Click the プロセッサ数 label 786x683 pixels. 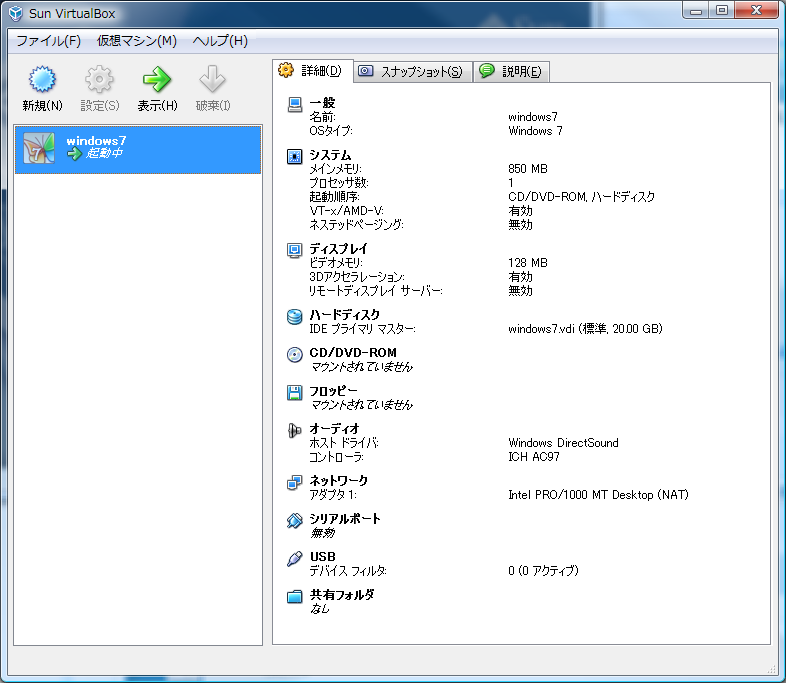[339, 183]
